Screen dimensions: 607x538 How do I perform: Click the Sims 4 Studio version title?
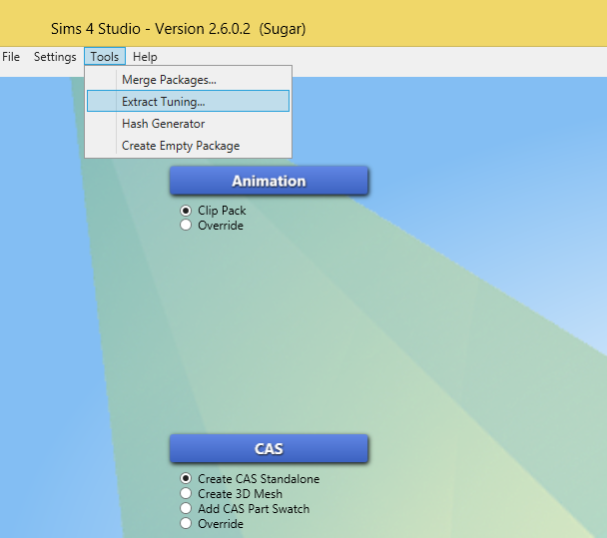[178, 29]
